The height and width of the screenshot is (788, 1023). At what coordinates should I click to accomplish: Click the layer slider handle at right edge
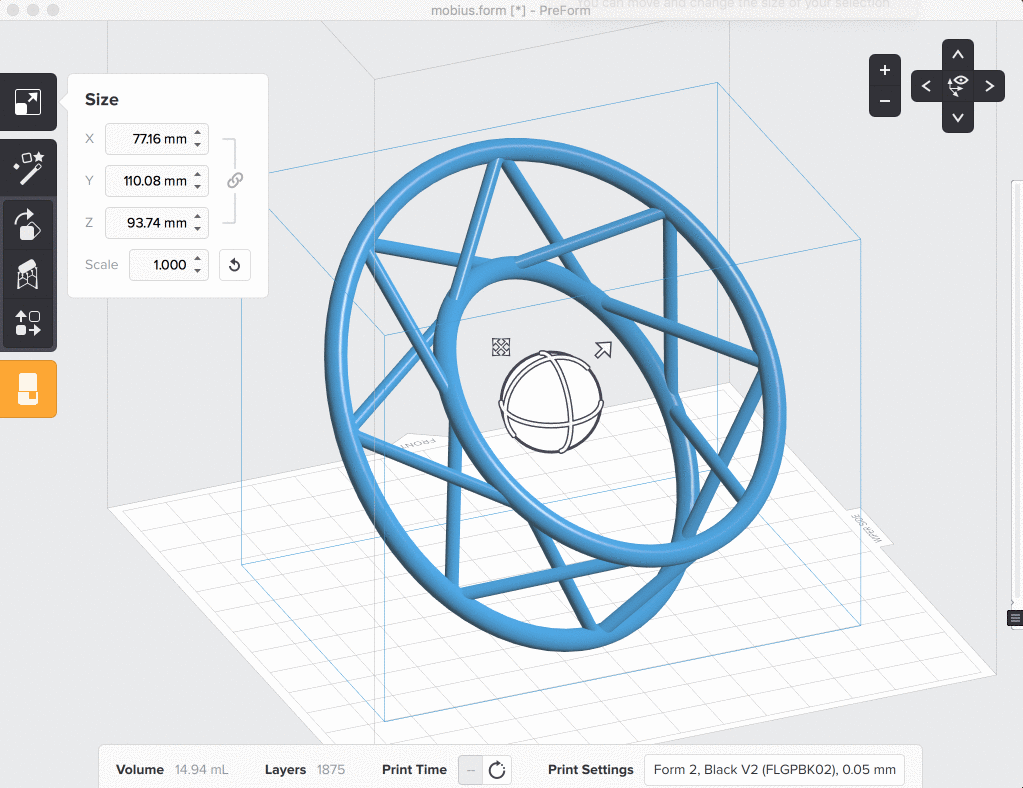click(1015, 618)
